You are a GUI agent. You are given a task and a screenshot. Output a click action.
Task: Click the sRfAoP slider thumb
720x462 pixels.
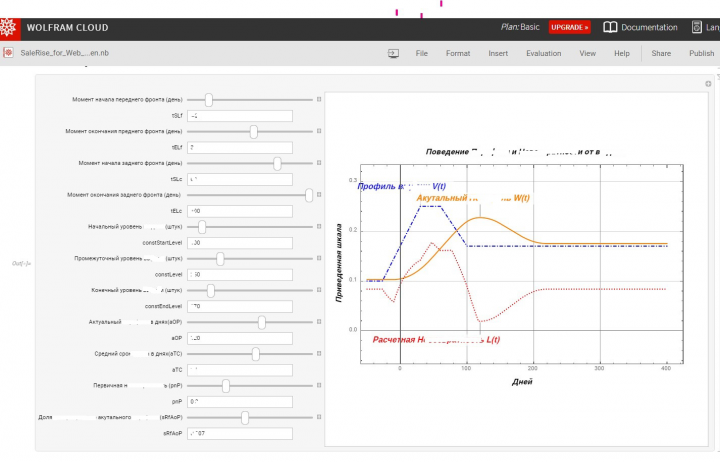click(x=245, y=417)
